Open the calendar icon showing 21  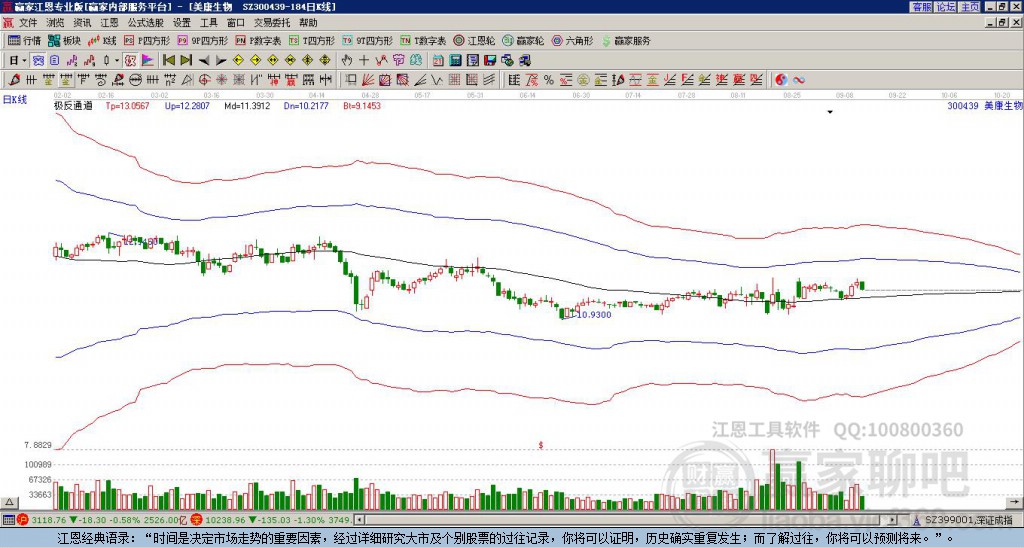[438, 60]
